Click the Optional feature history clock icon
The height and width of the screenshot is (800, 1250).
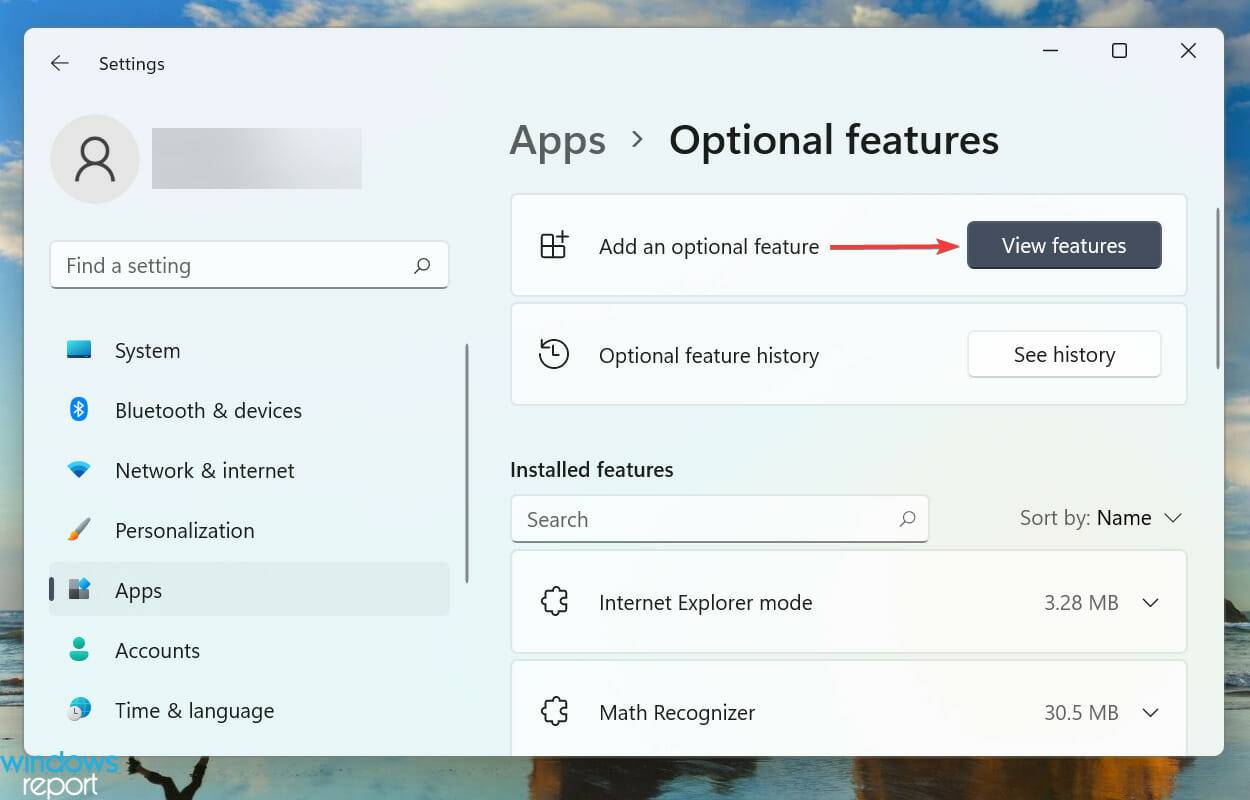(555, 354)
